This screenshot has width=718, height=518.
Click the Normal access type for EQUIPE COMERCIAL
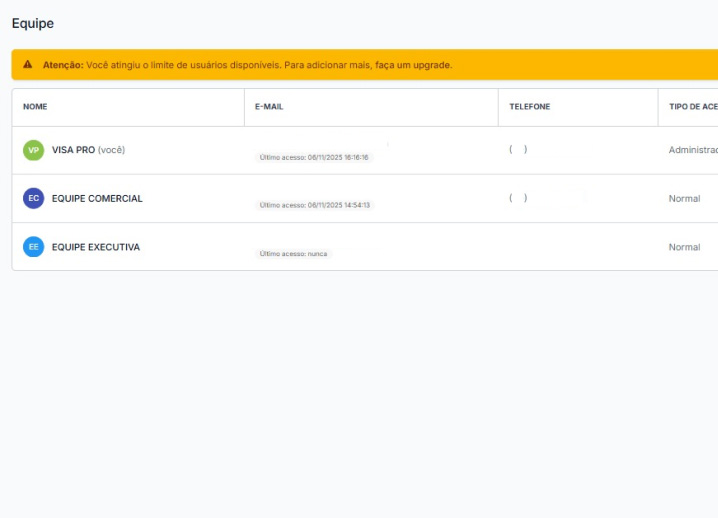pyautogui.click(x=684, y=198)
